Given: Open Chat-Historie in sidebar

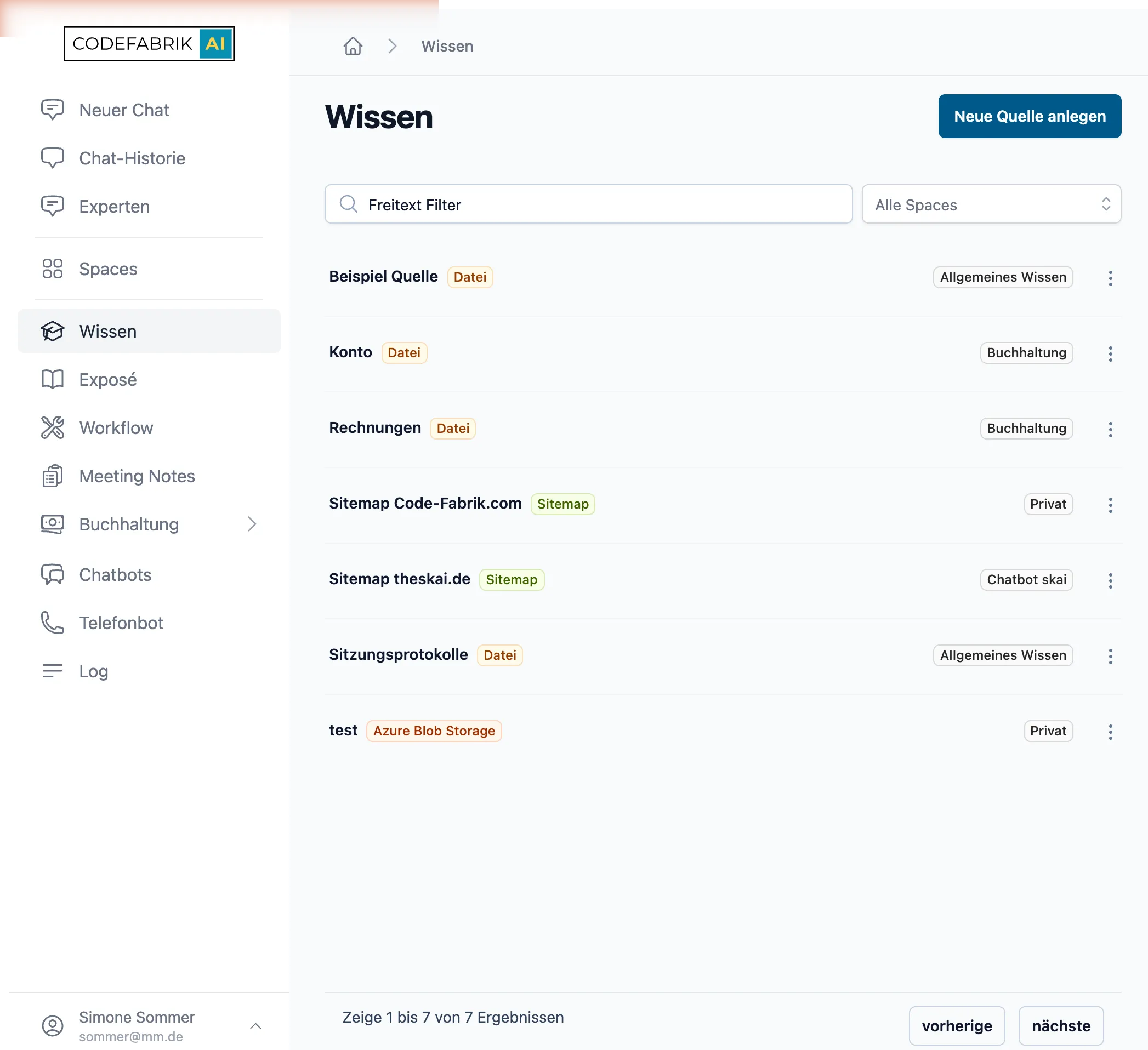Looking at the screenshot, I should tap(149, 158).
